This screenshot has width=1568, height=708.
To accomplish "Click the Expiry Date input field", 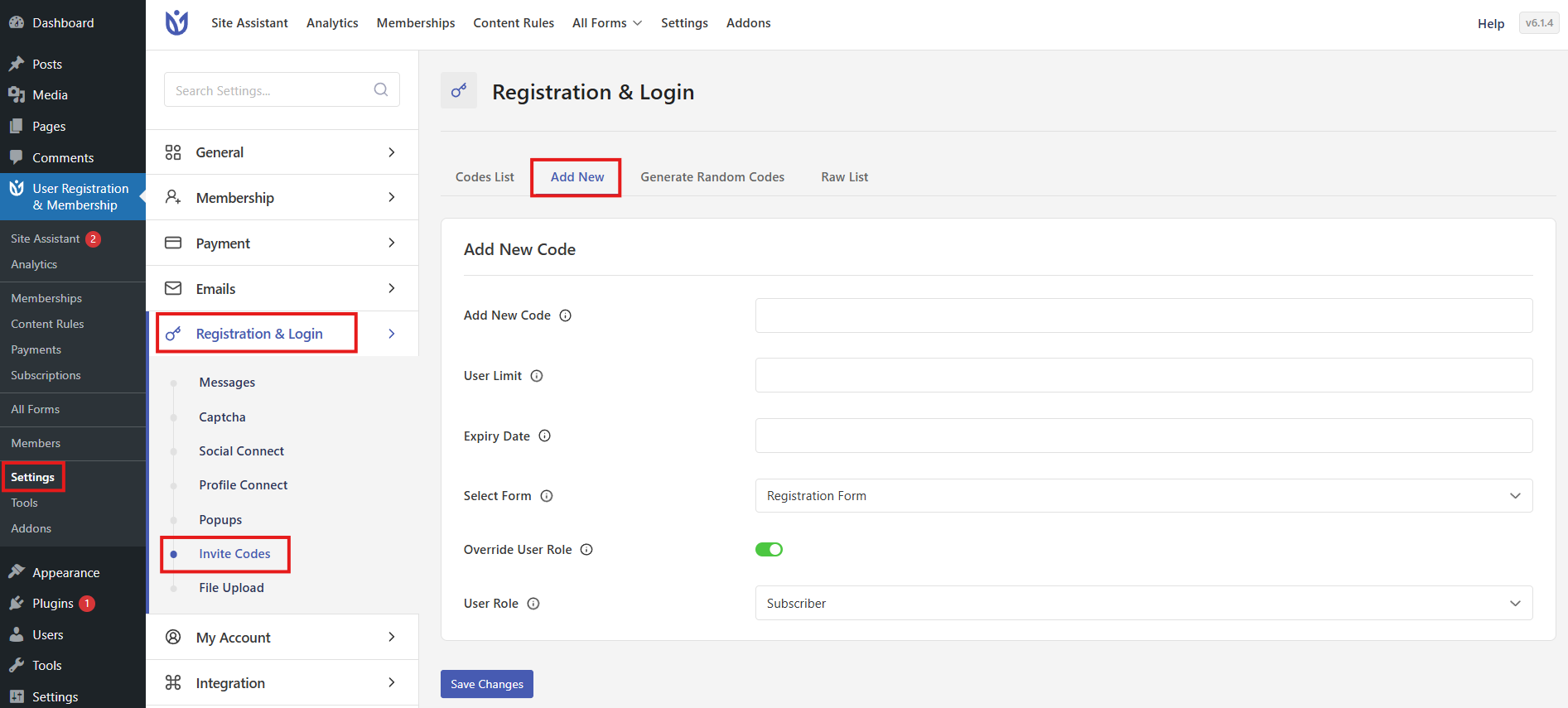I will (x=1144, y=436).
